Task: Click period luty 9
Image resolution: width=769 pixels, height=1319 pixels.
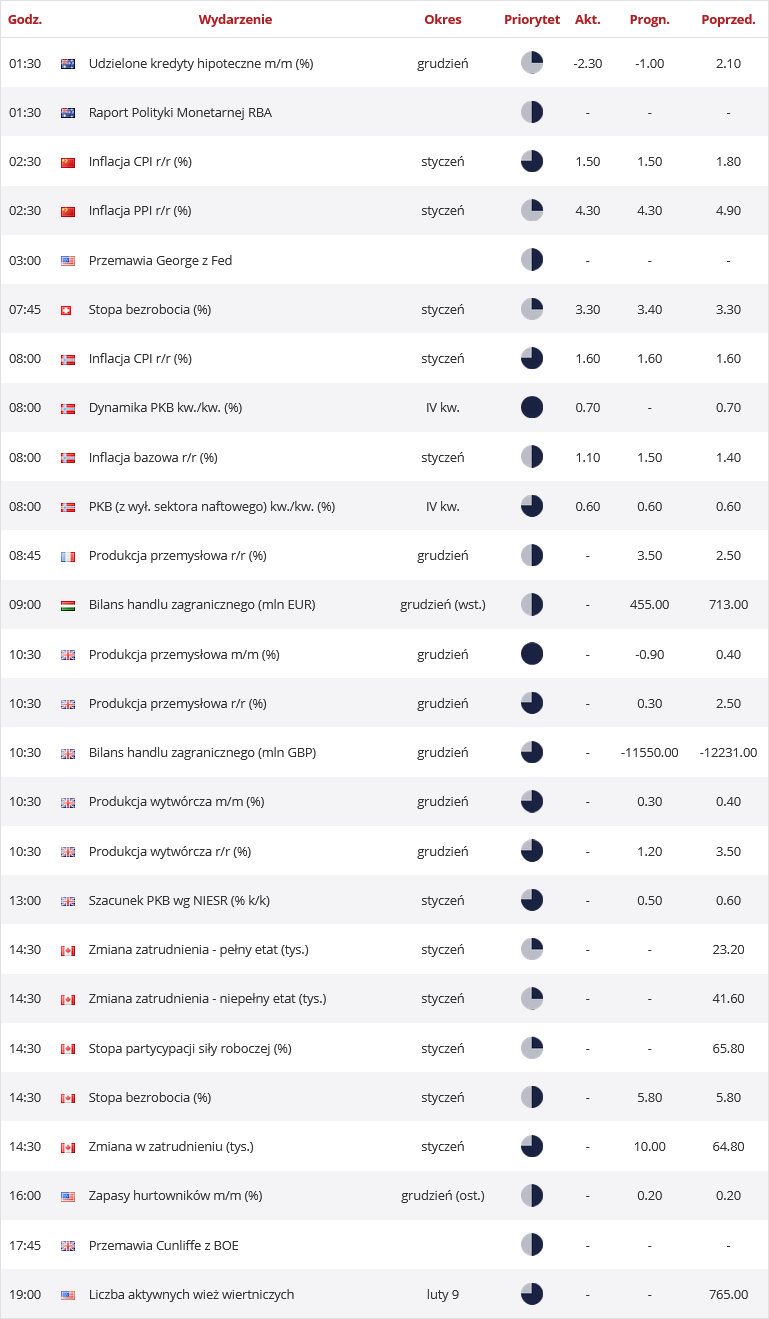Action: click(443, 1294)
